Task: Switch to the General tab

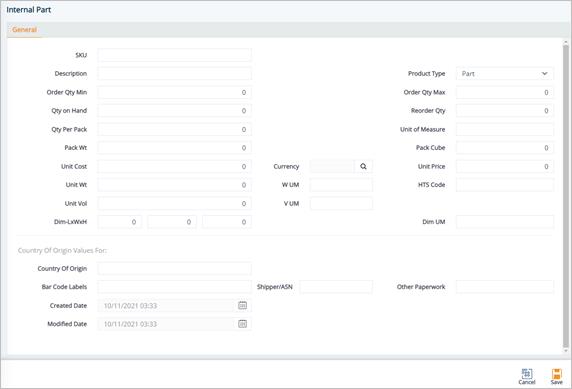Action: pyautogui.click(x=24, y=30)
